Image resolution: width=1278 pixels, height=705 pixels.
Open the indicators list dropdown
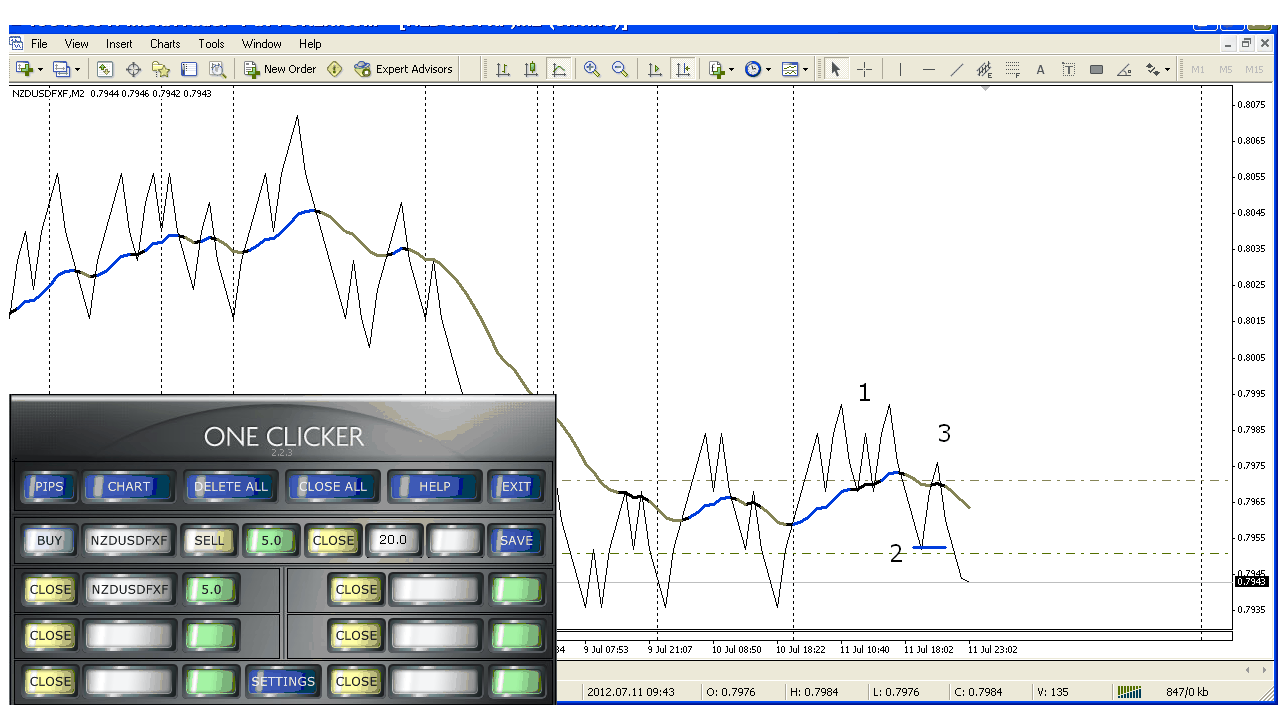pyautogui.click(x=731, y=69)
